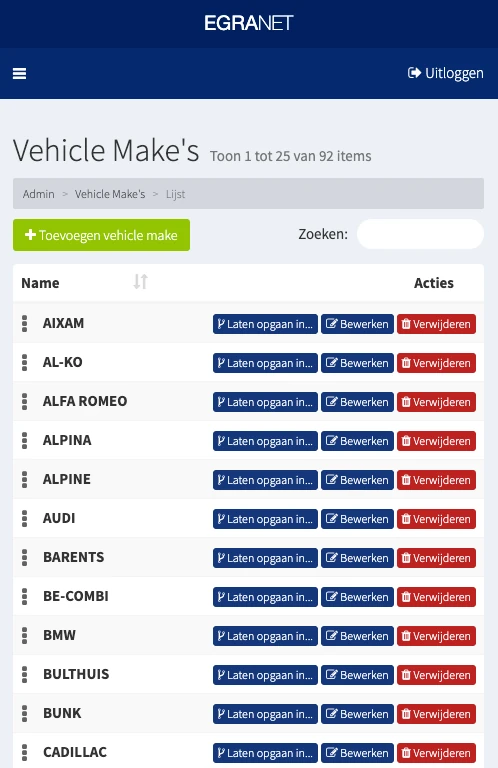
Task: Open the hamburger navigation menu
Action: pyautogui.click(x=20, y=73)
